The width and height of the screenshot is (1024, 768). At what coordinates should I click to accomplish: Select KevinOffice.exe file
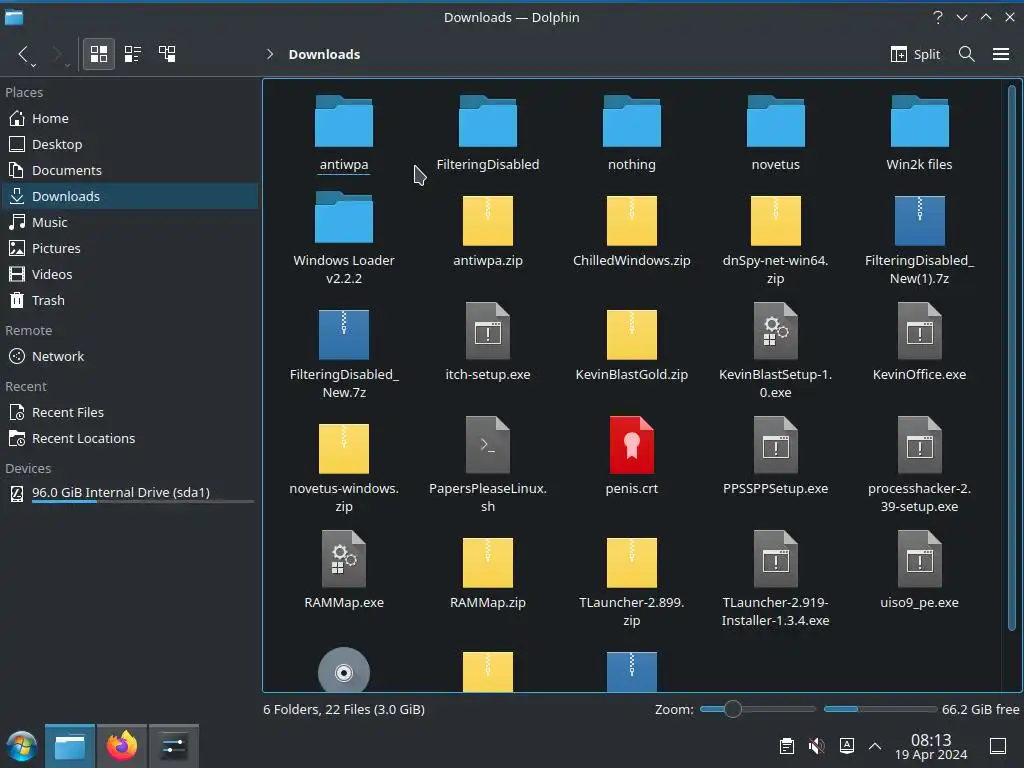pos(920,343)
